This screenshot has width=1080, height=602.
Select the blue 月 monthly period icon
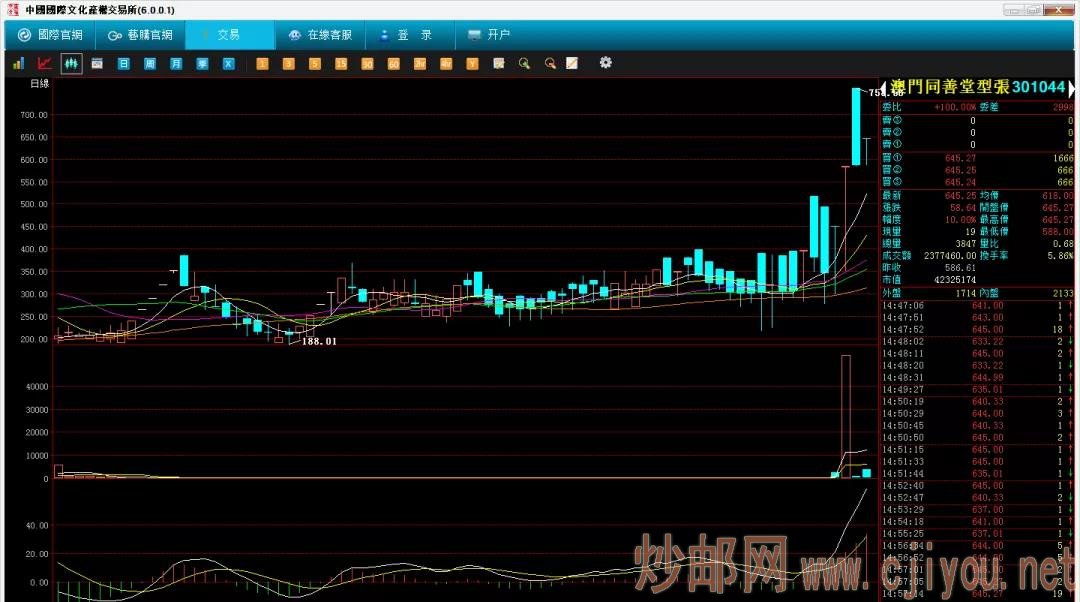click(176, 63)
